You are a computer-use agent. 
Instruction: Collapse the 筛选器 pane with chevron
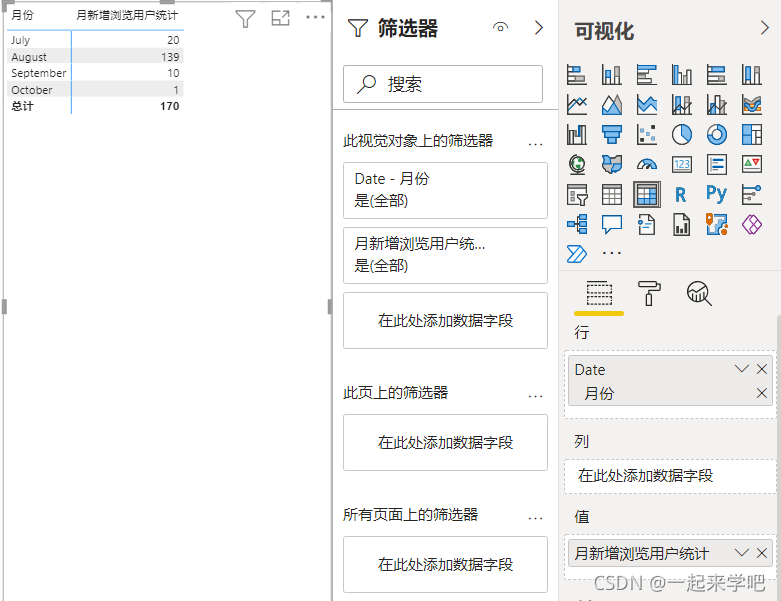538,27
